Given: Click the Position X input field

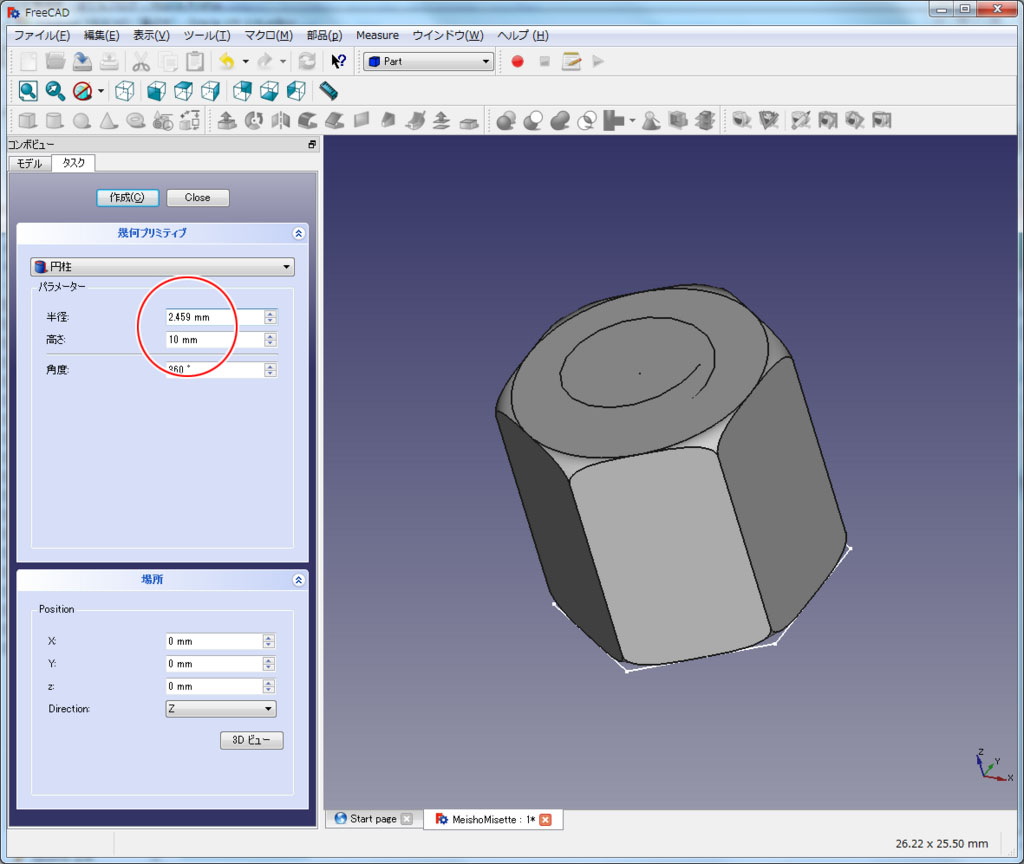Looking at the screenshot, I should (x=214, y=641).
